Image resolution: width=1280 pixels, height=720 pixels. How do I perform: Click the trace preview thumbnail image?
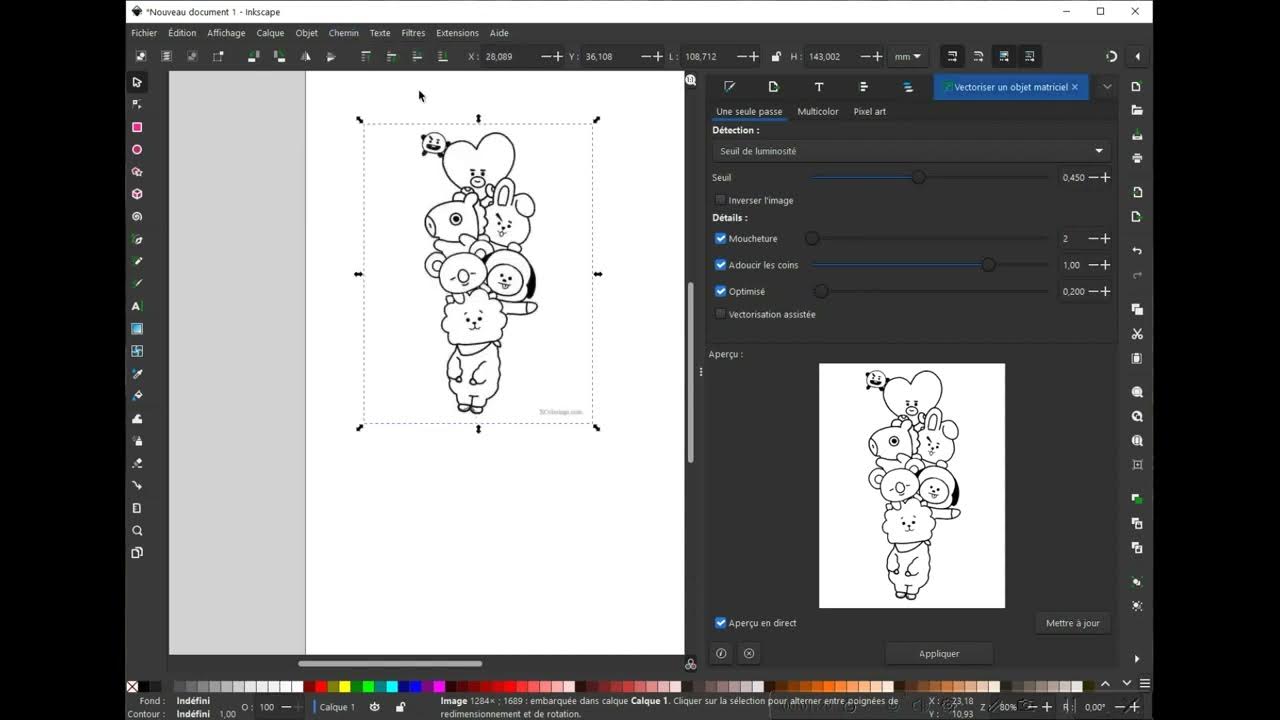pos(912,485)
